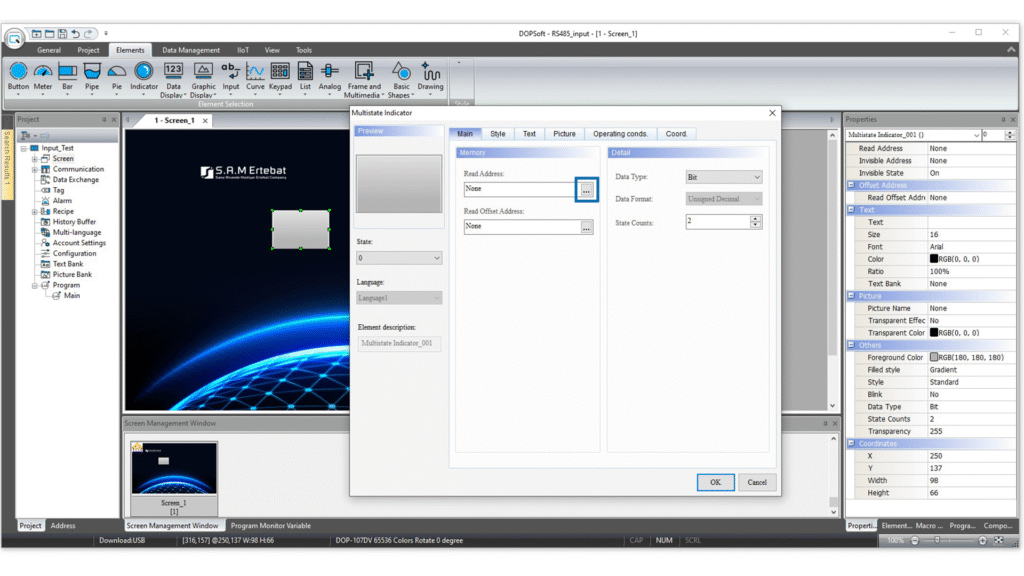Select the Meter element icon
The image size is (1024, 576).
coord(42,72)
